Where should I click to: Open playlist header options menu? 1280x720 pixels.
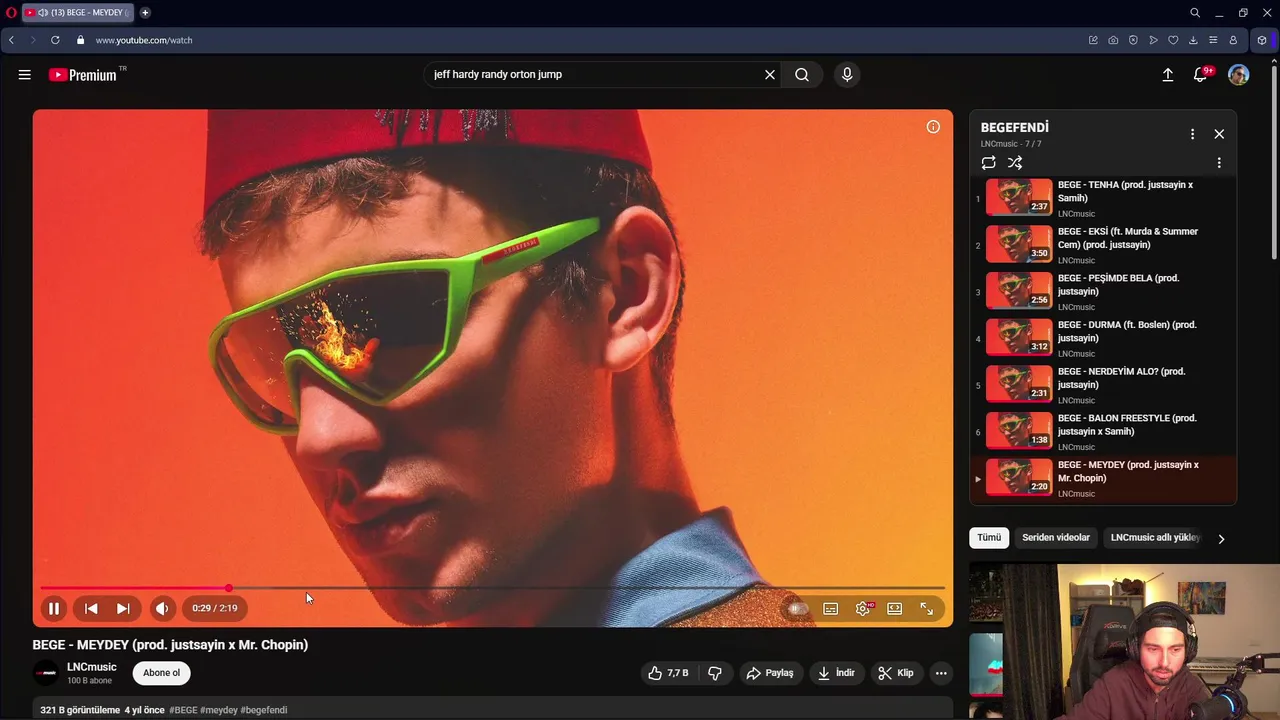click(x=1192, y=134)
